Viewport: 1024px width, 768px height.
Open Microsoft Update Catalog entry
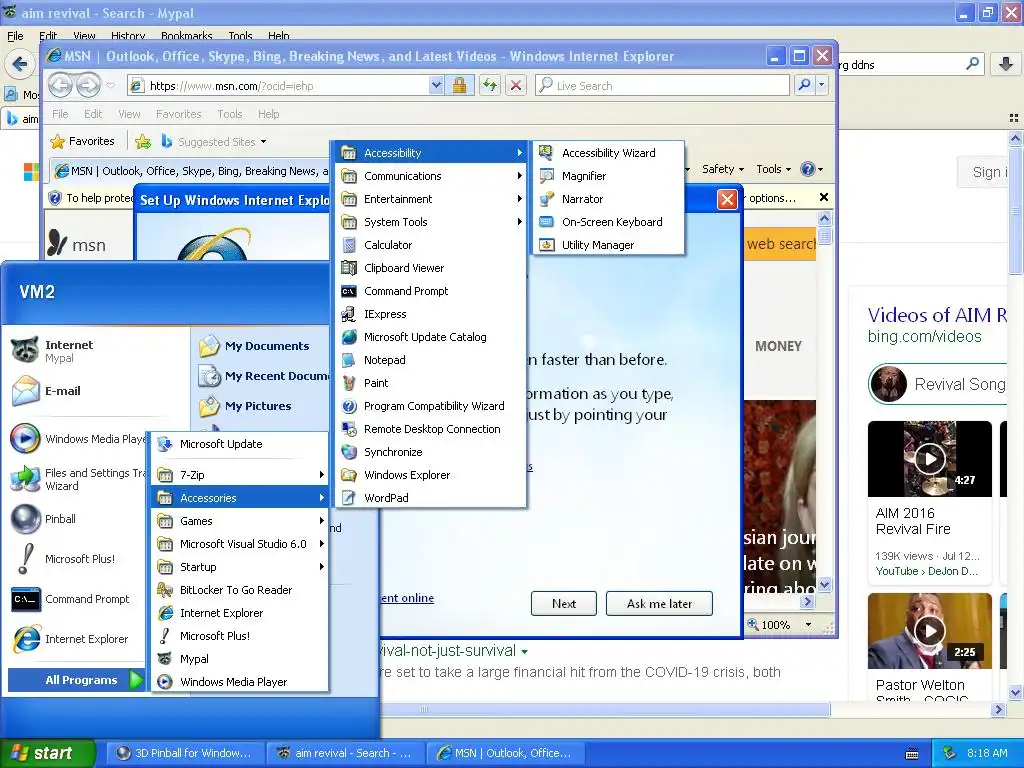[431, 337]
